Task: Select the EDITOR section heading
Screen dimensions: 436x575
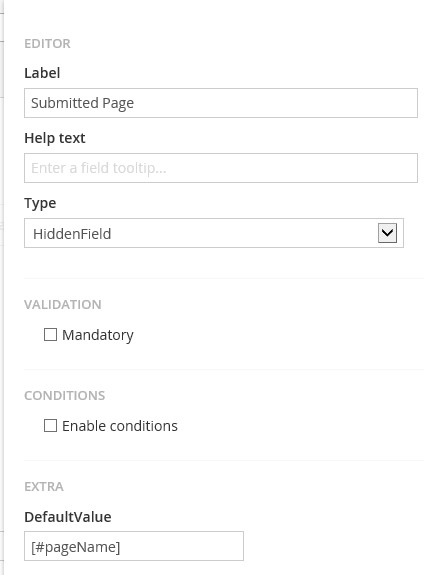Action: coord(47,44)
